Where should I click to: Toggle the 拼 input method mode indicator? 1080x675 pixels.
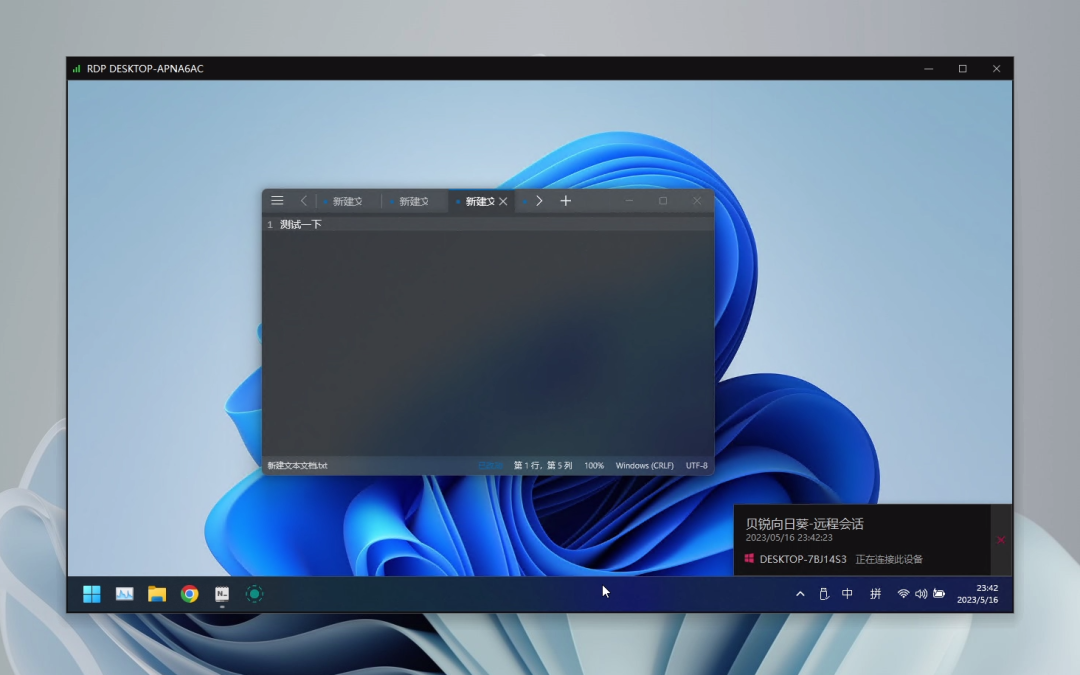point(875,594)
